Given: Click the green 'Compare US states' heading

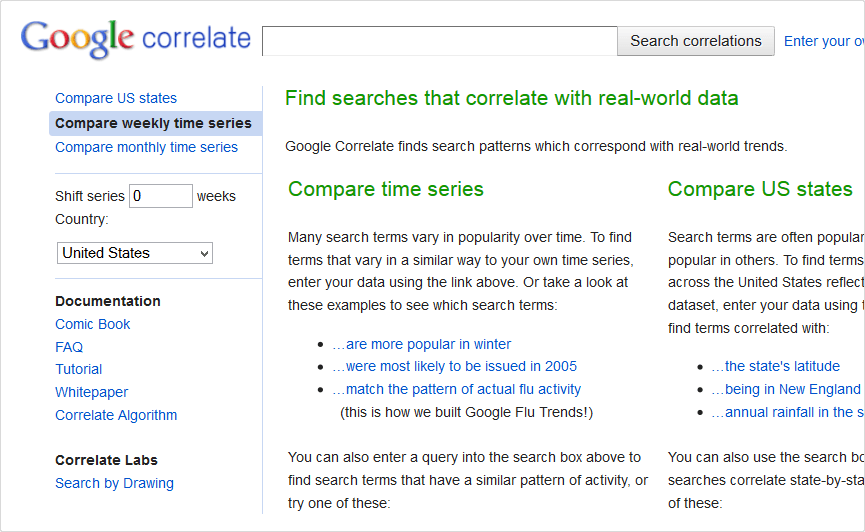Looking at the screenshot, I should pos(760,189).
